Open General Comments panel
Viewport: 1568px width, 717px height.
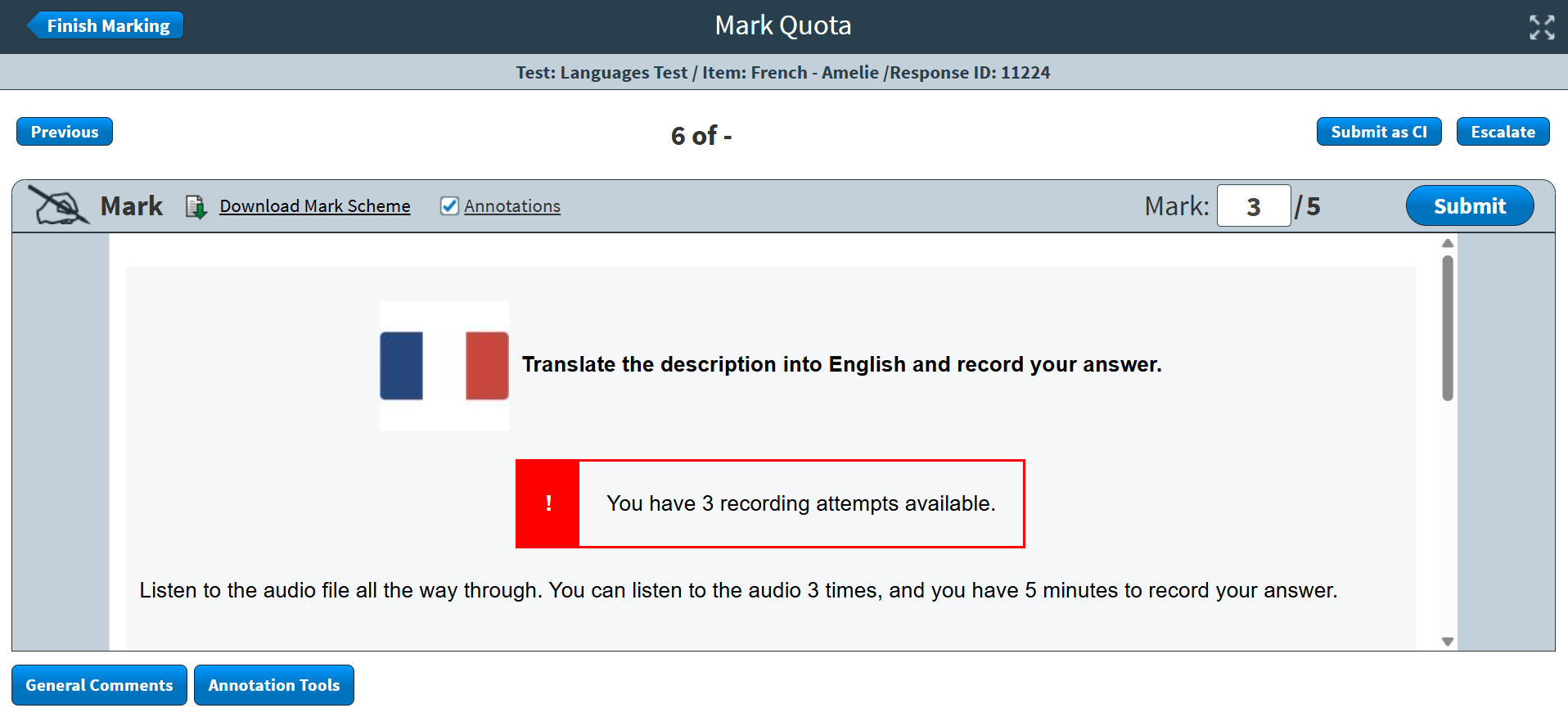tap(99, 685)
